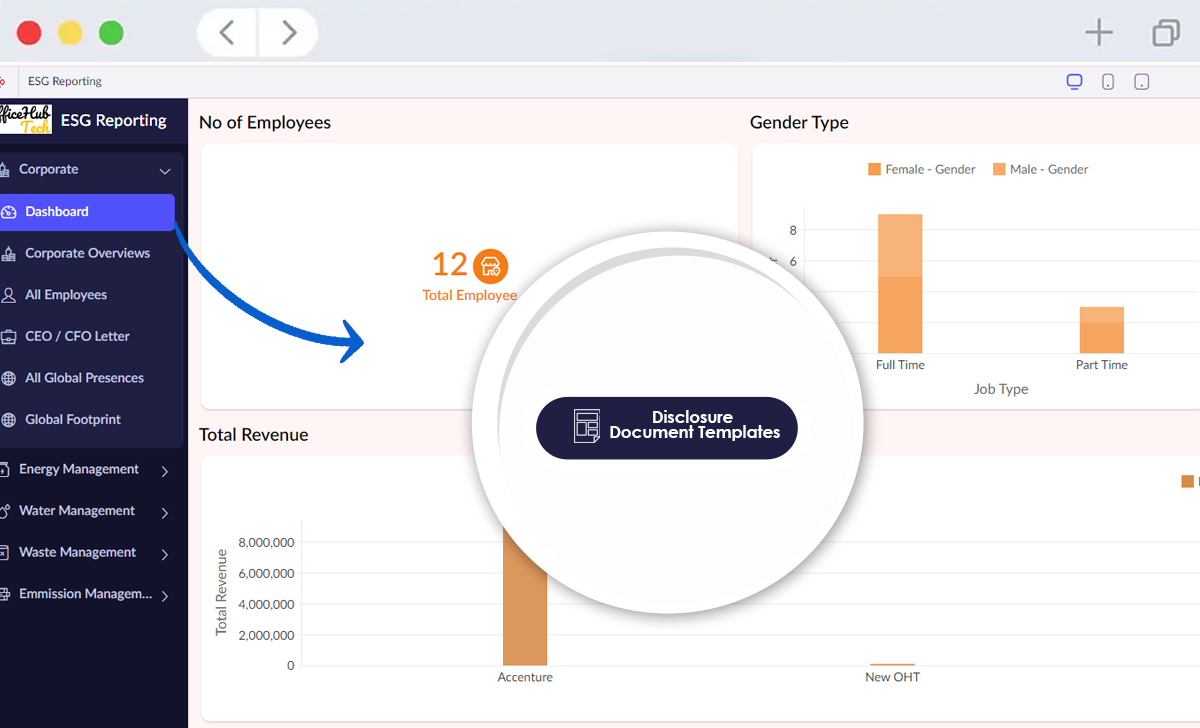Click the Disclosure Document Templates button

pos(666,427)
